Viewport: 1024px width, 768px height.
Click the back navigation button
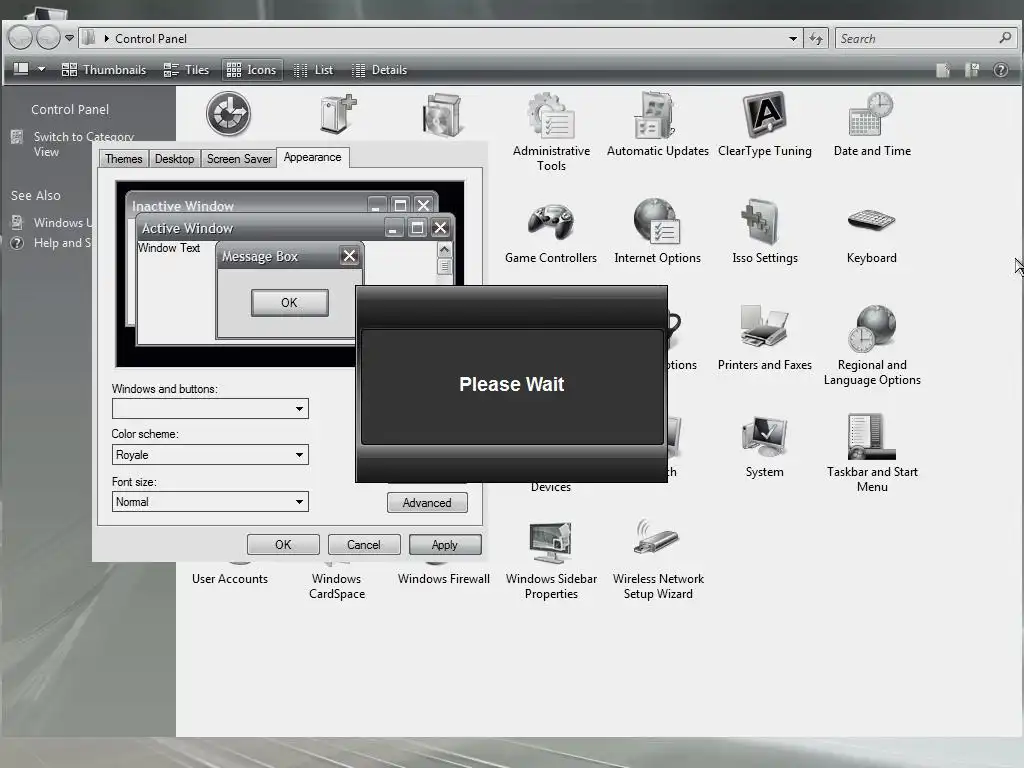pyautogui.click(x=20, y=38)
